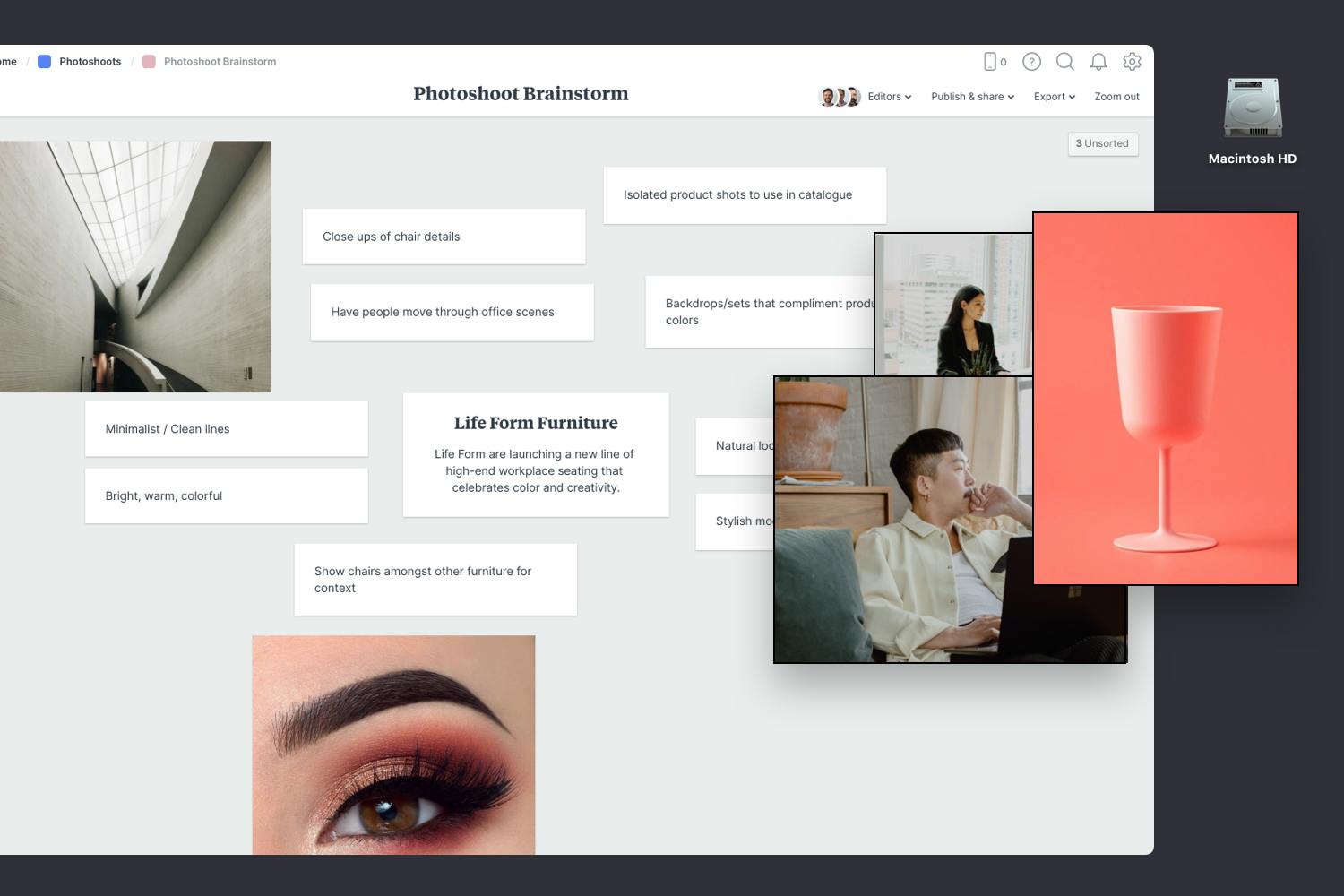Go to Photoshoots in breadcrumb

[x=90, y=62]
